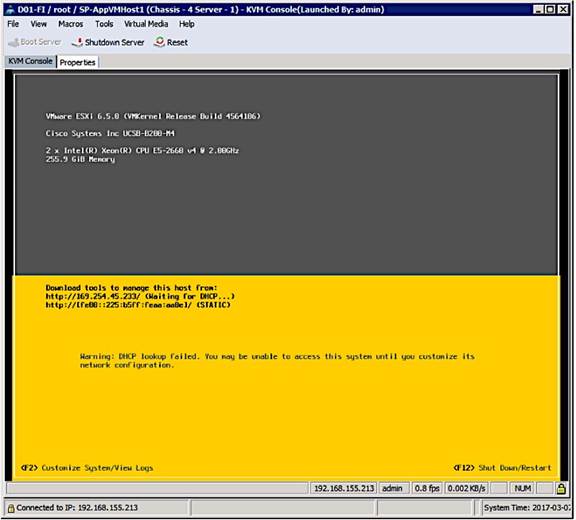Open the Macros menu
This screenshot has width=576, height=520.
coord(71,24)
